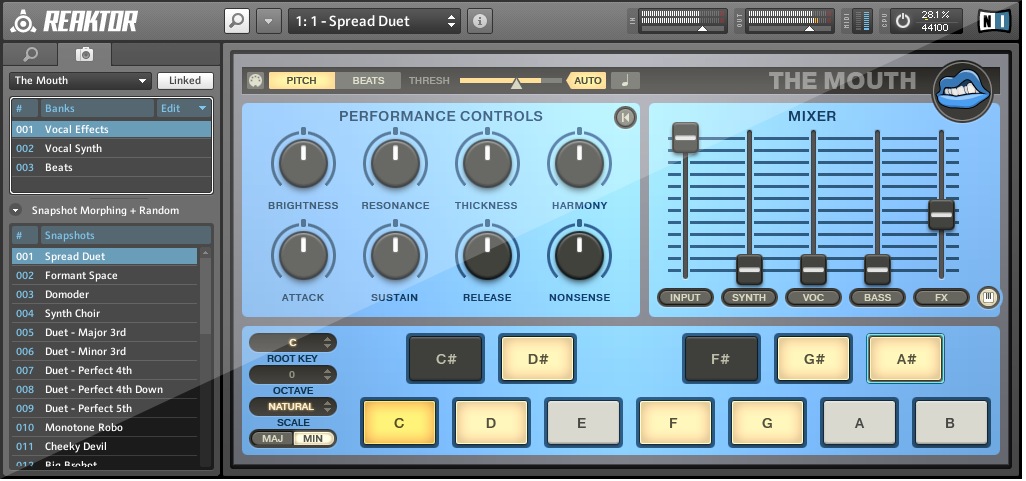This screenshot has width=1026, height=481.
Task: Click the Native Instruments NI logo
Action: click(994, 21)
